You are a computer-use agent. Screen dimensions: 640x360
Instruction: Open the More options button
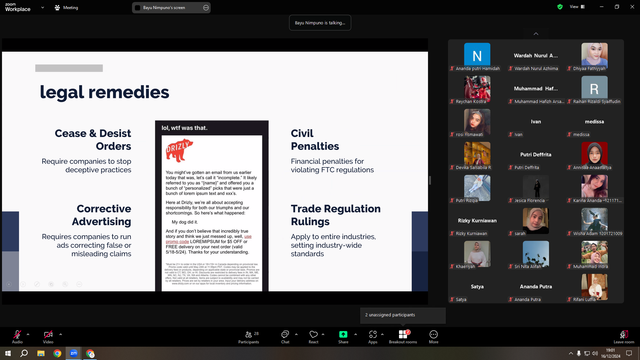(x=433, y=336)
